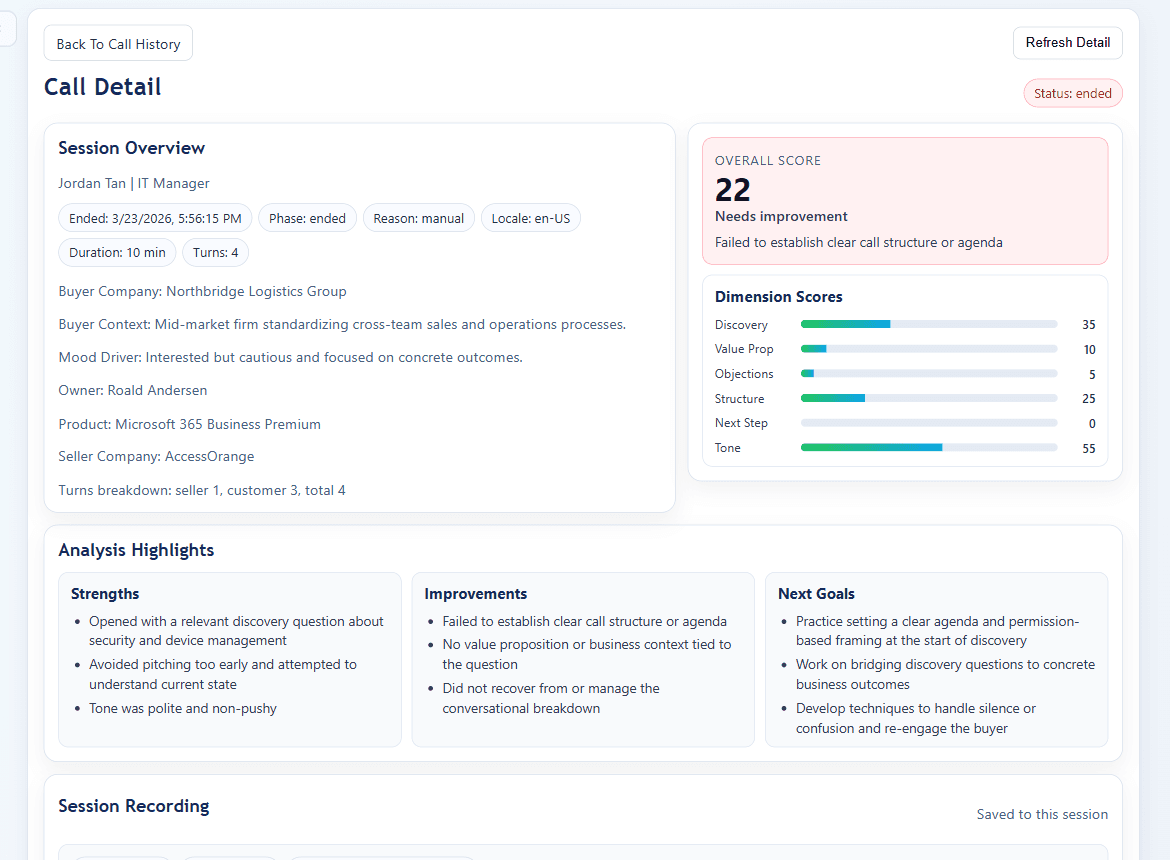This screenshot has width=1170, height=860.
Task: Click the Session Recording heading
Action: [133, 806]
